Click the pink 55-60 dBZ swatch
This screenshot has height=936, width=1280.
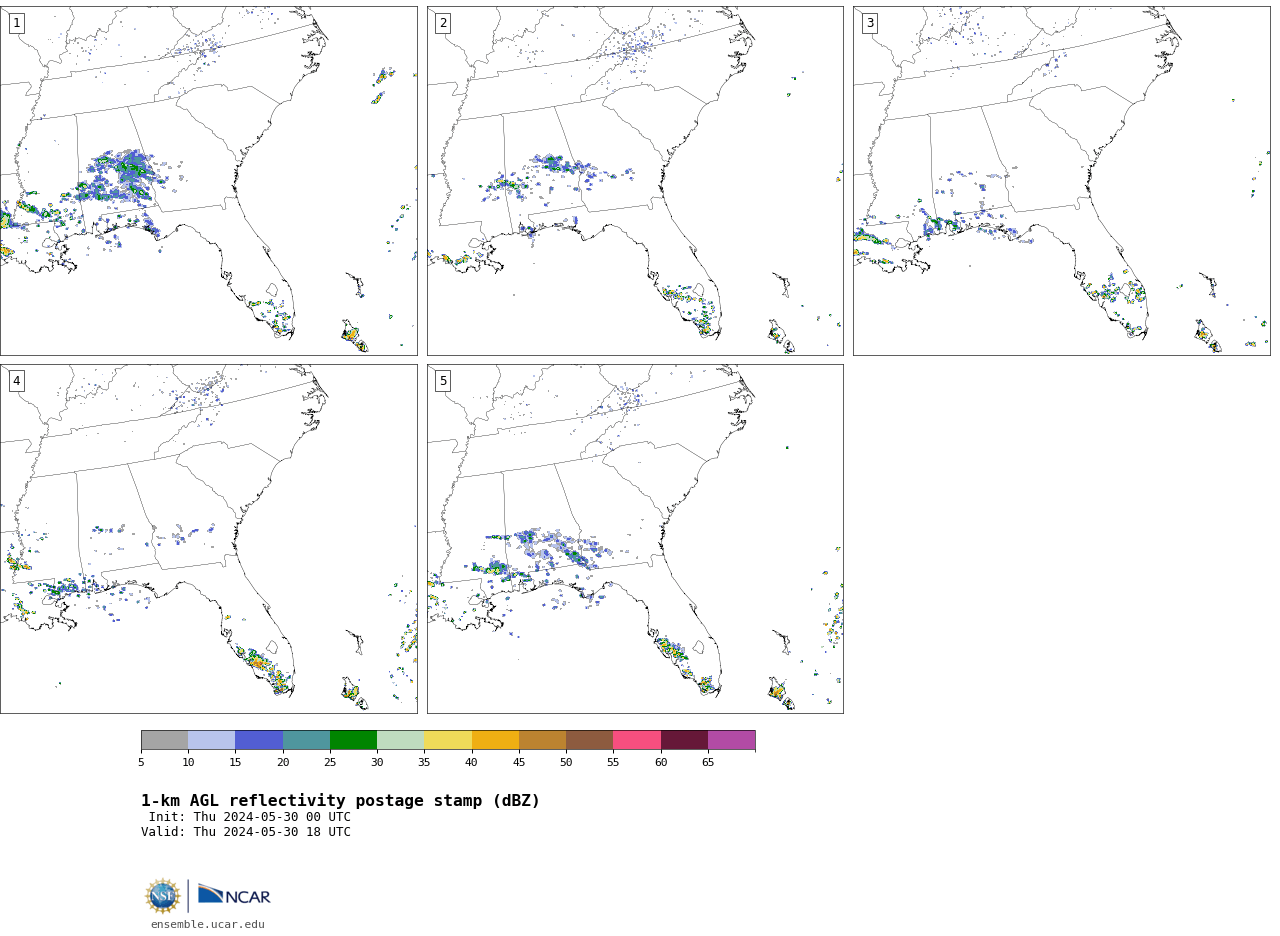tap(637, 740)
